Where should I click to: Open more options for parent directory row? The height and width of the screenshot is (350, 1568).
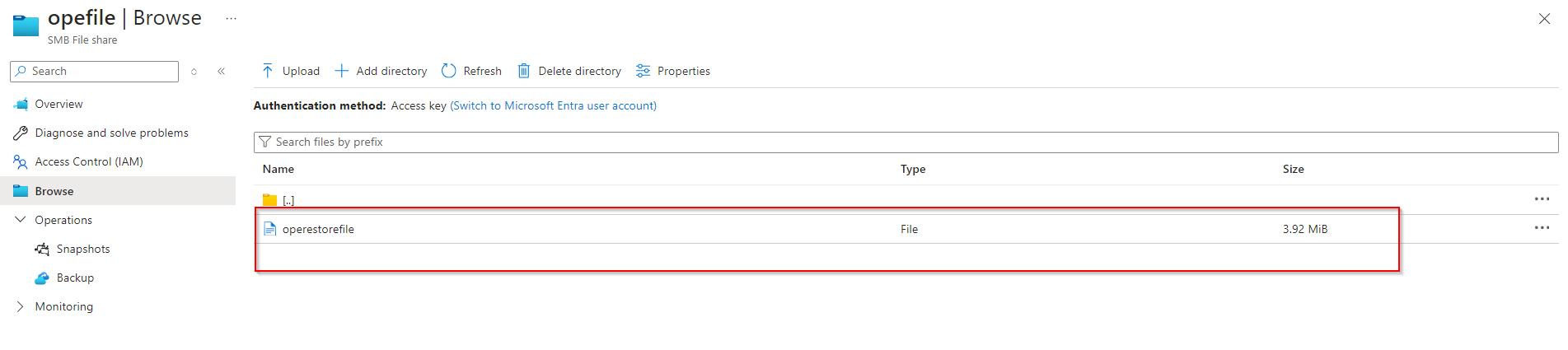pos(1542,199)
